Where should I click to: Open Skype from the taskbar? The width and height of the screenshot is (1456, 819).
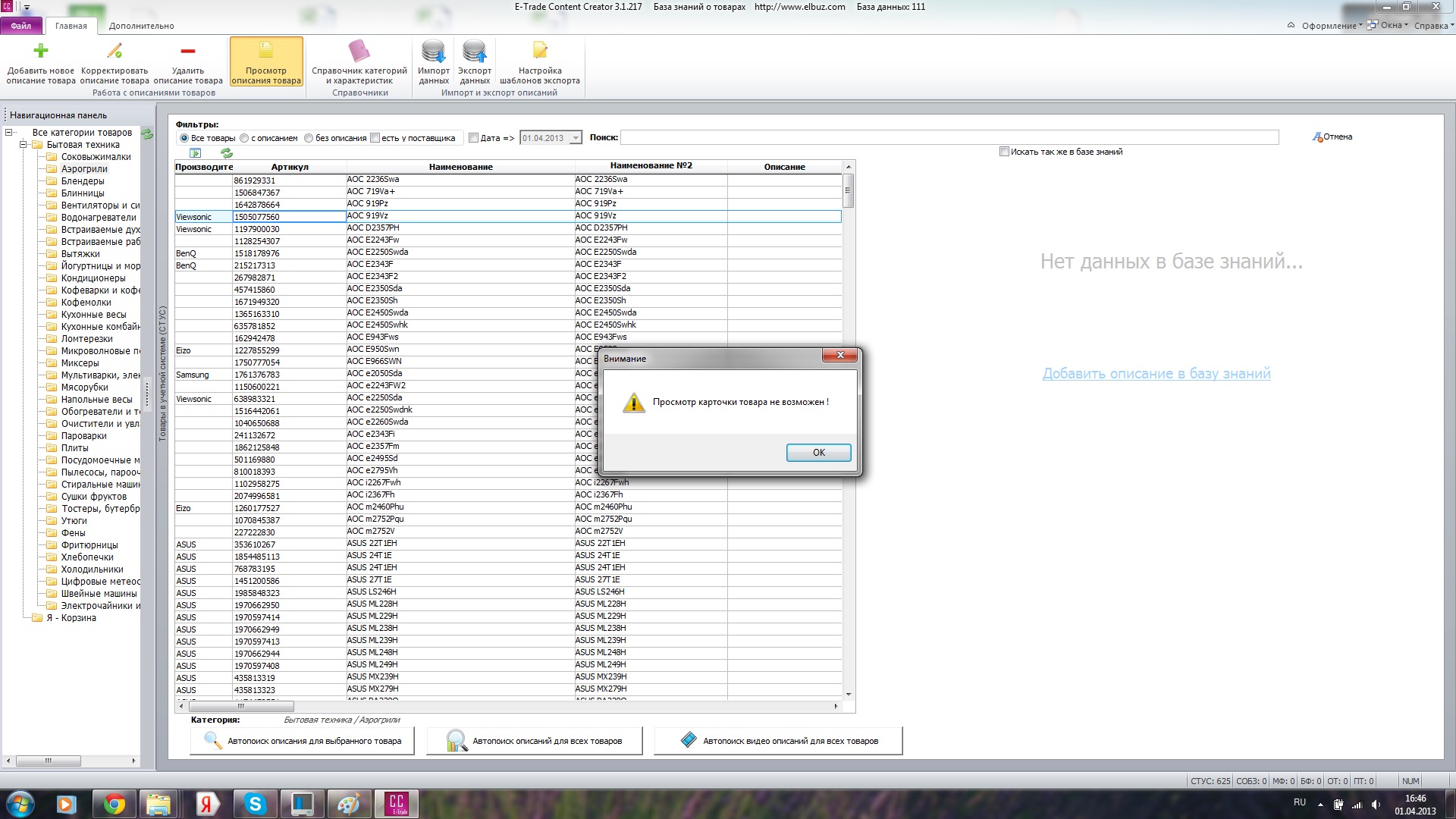pyautogui.click(x=256, y=804)
